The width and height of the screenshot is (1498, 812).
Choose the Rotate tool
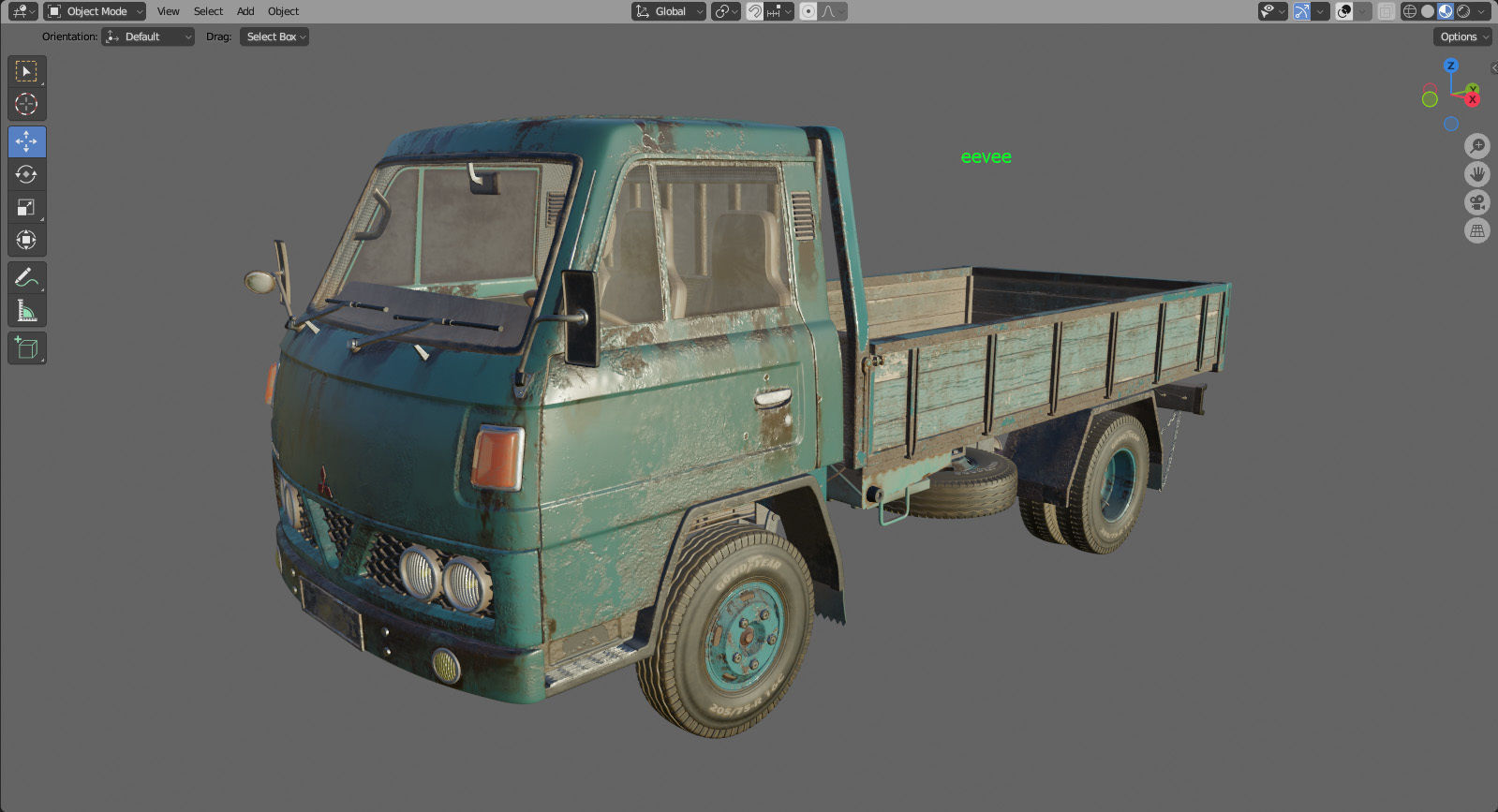tap(26, 174)
